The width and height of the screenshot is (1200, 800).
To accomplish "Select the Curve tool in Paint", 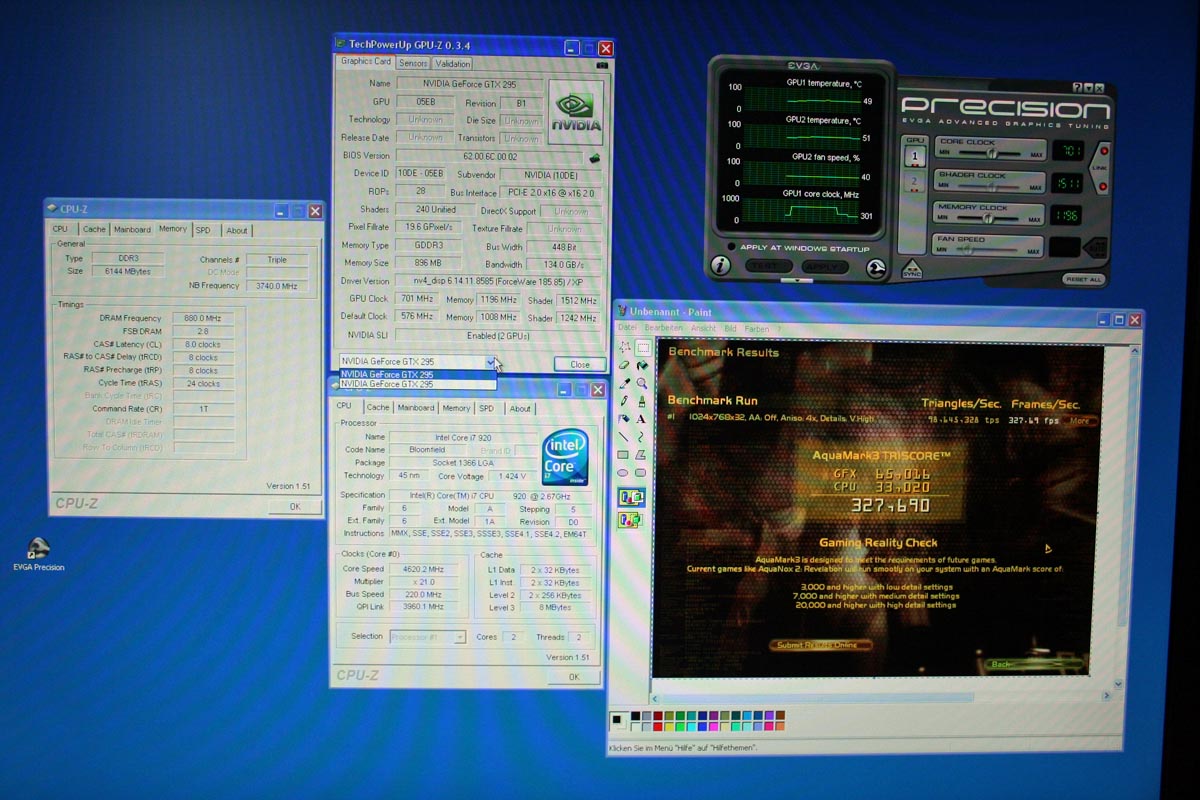I will [641, 437].
